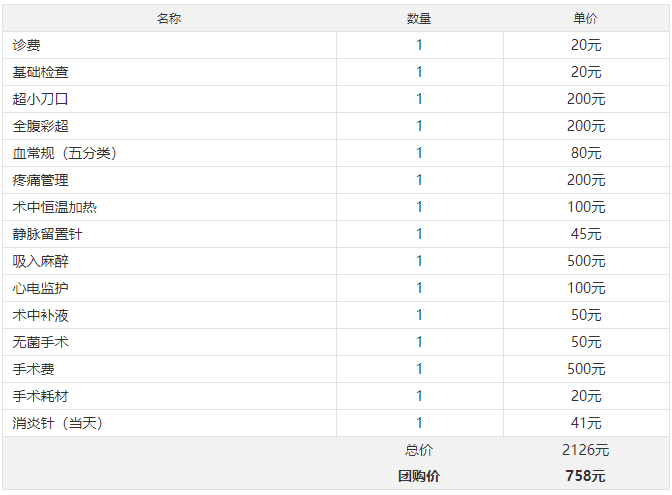Viewport: 672px width, 495px height.
Task: Select the 诊费 row name
Action: 27,45
